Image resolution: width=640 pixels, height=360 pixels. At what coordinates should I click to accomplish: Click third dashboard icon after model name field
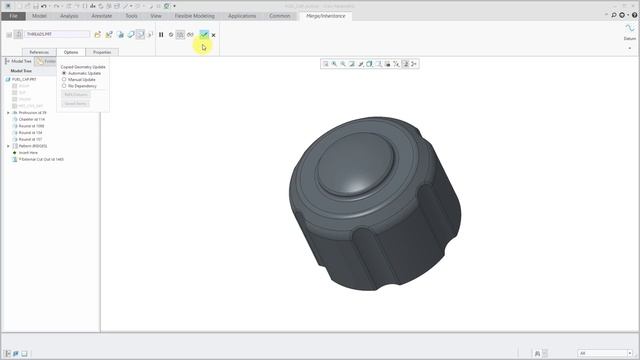(120, 35)
